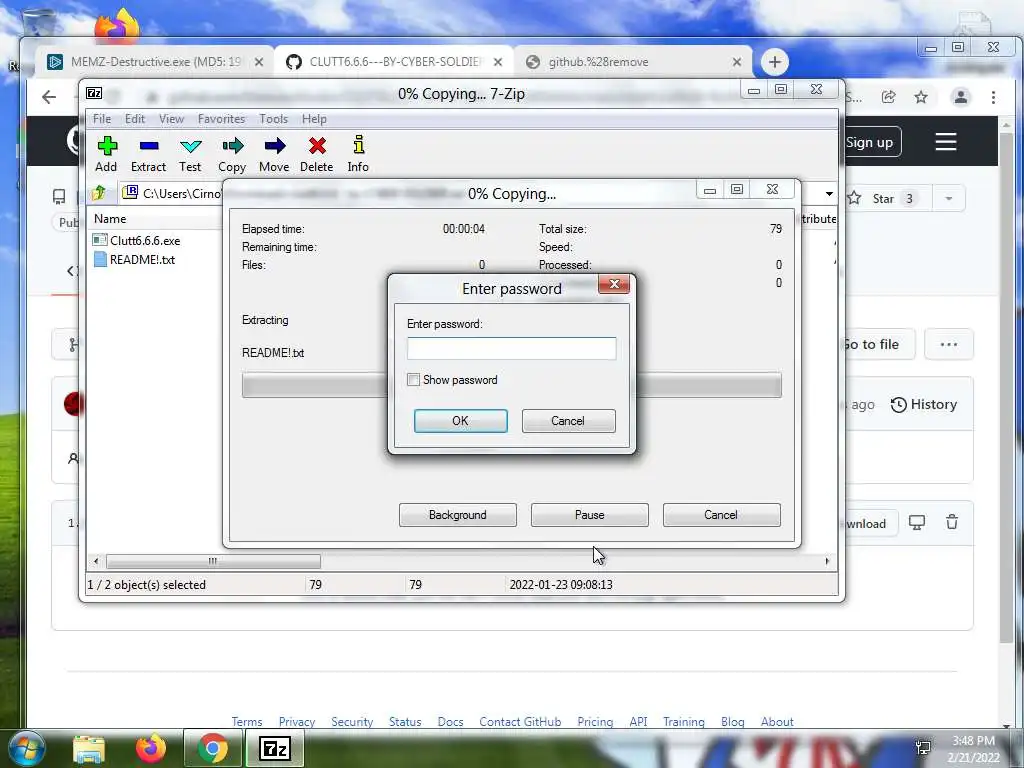Click into the Enter password field

pos(511,348)
